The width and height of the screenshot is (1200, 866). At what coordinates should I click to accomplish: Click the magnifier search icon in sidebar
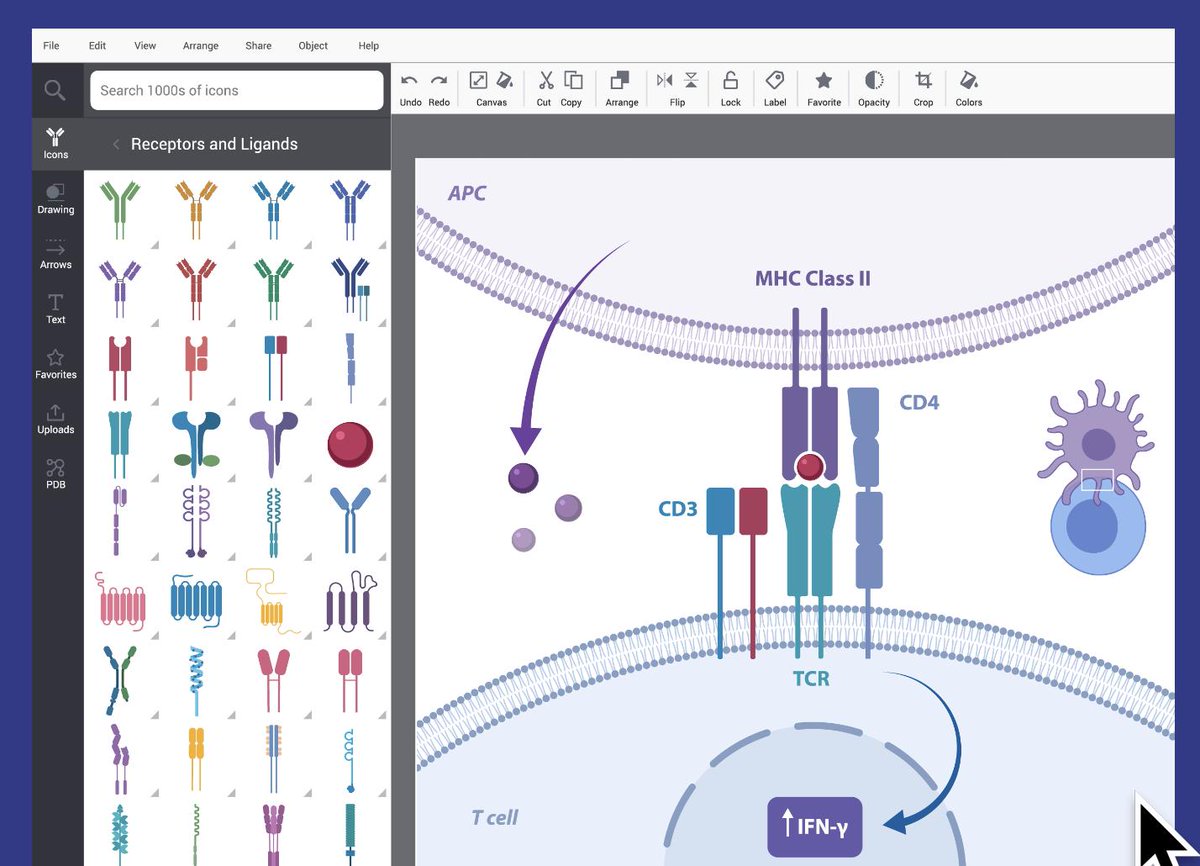pos(55,91)
